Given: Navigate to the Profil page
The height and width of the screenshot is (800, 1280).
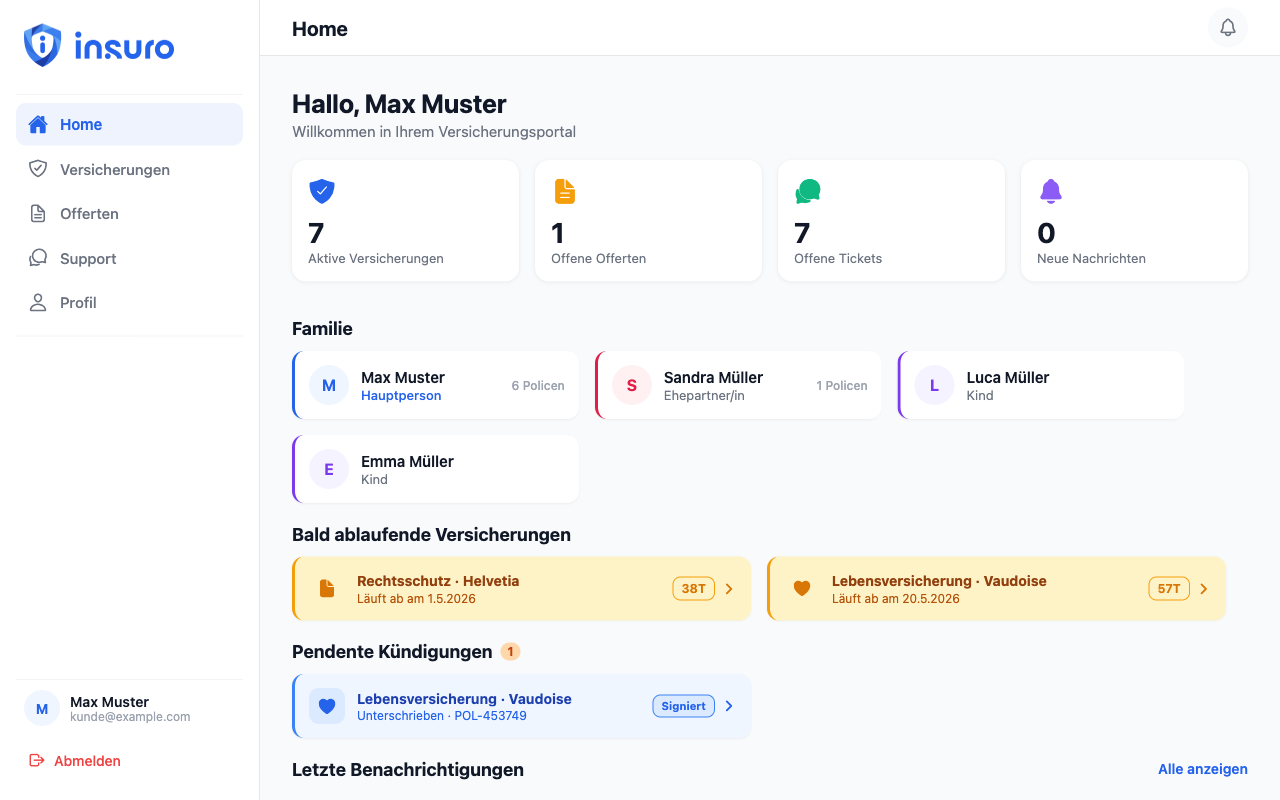Looking at the screenshot, I should pos(78,303).
